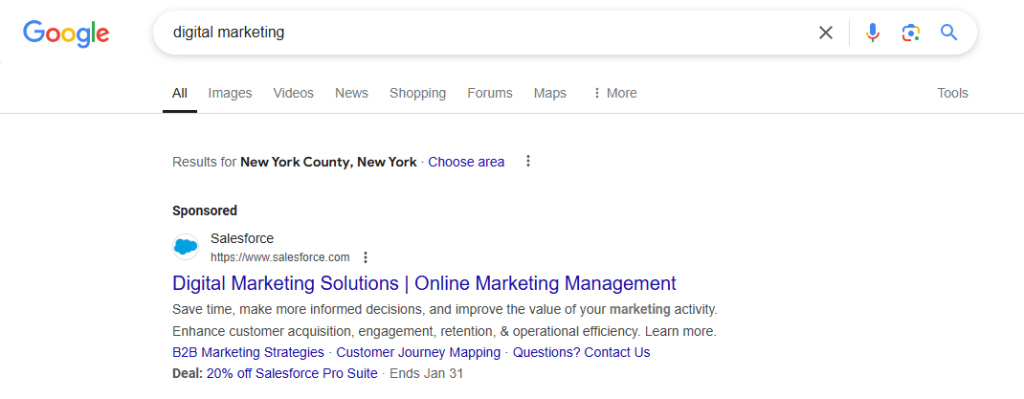This screenshot has width=1024, height=399.
Task: Click the blue magnifying glass search icon
Action: pos(949,33)
